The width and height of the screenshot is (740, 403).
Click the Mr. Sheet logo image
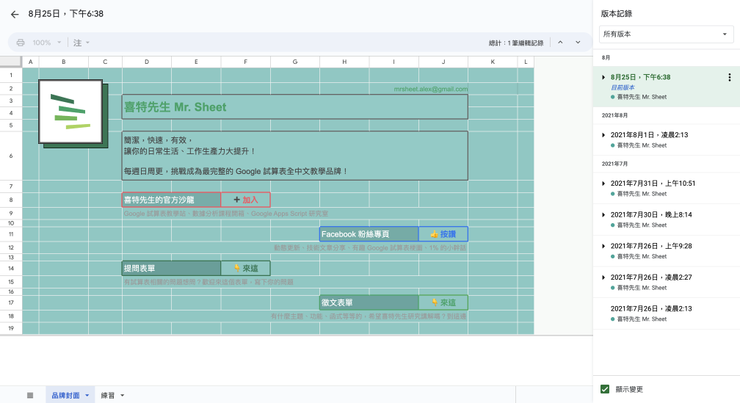[73, 113]
